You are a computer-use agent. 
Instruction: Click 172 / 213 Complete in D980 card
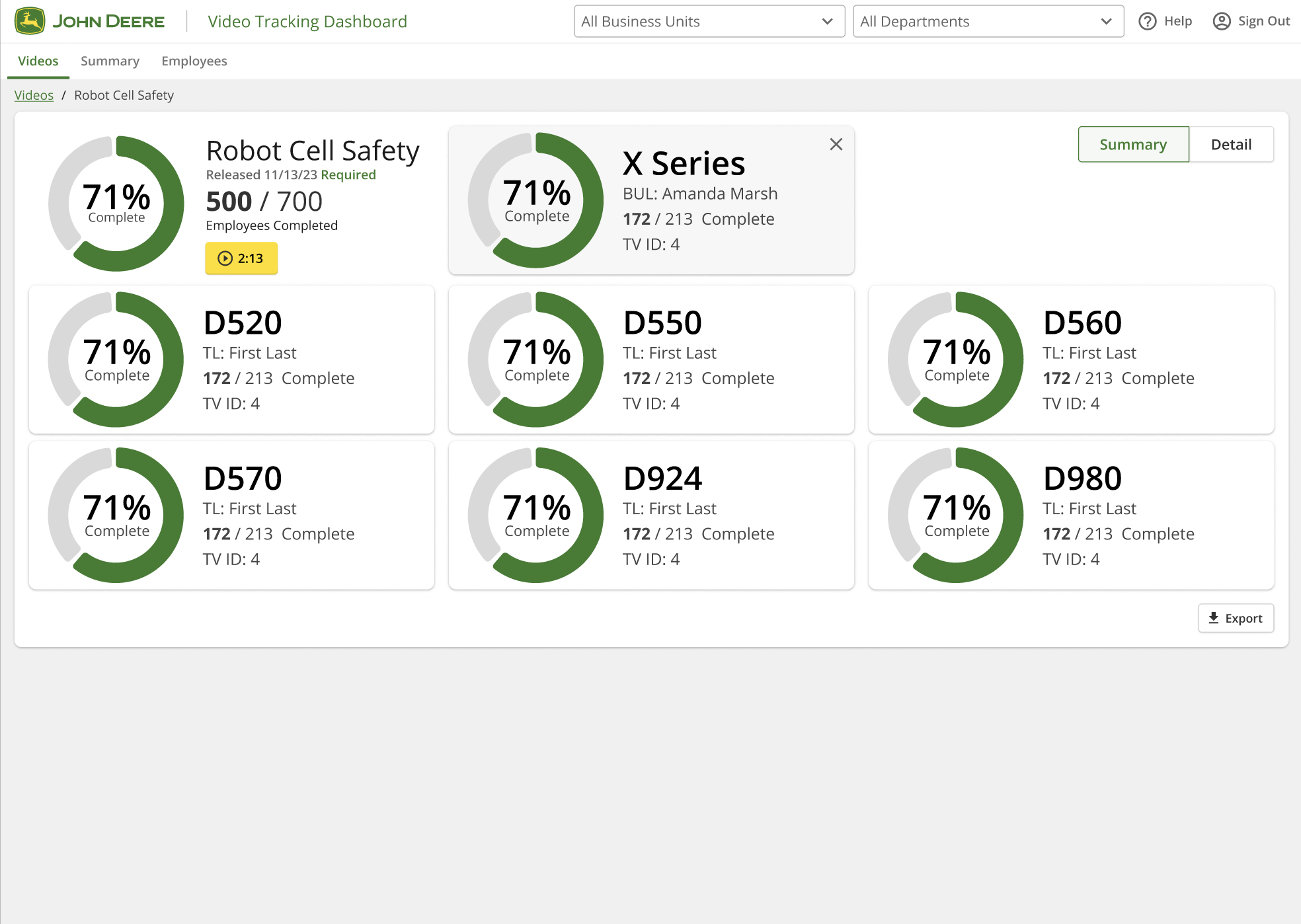coord(1119,534)
